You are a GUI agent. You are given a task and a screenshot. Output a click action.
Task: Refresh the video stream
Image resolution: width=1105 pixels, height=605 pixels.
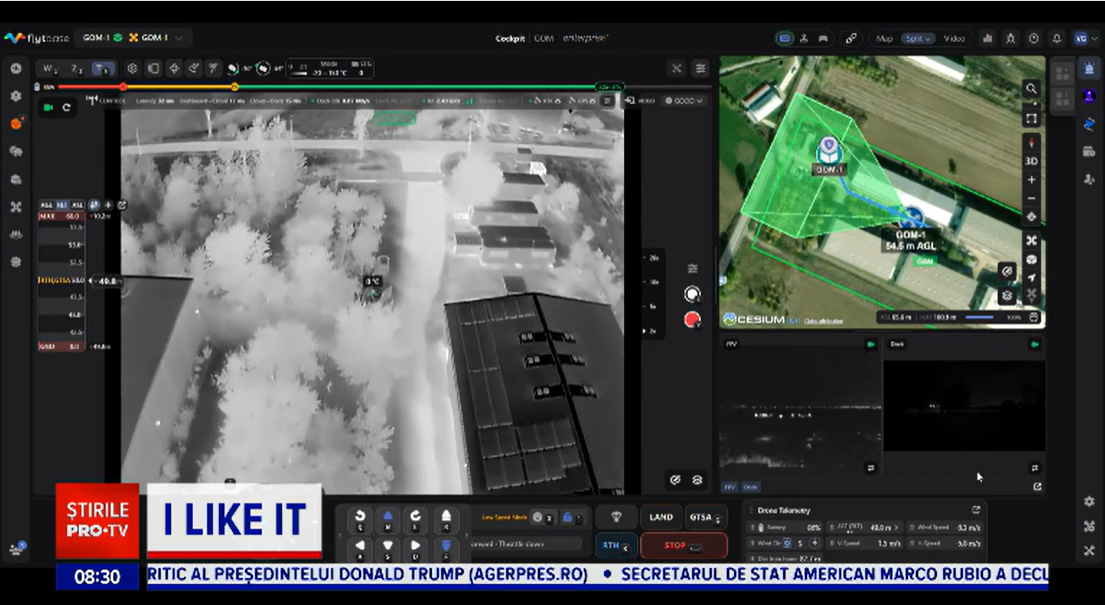(x=67, y=107)
